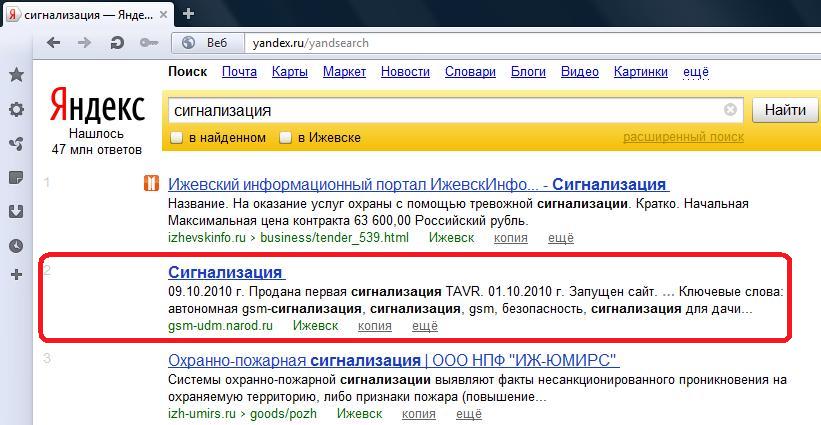Open the Notes panel in sidebar
Screen dimensions: 821x425
coord(17,178)
